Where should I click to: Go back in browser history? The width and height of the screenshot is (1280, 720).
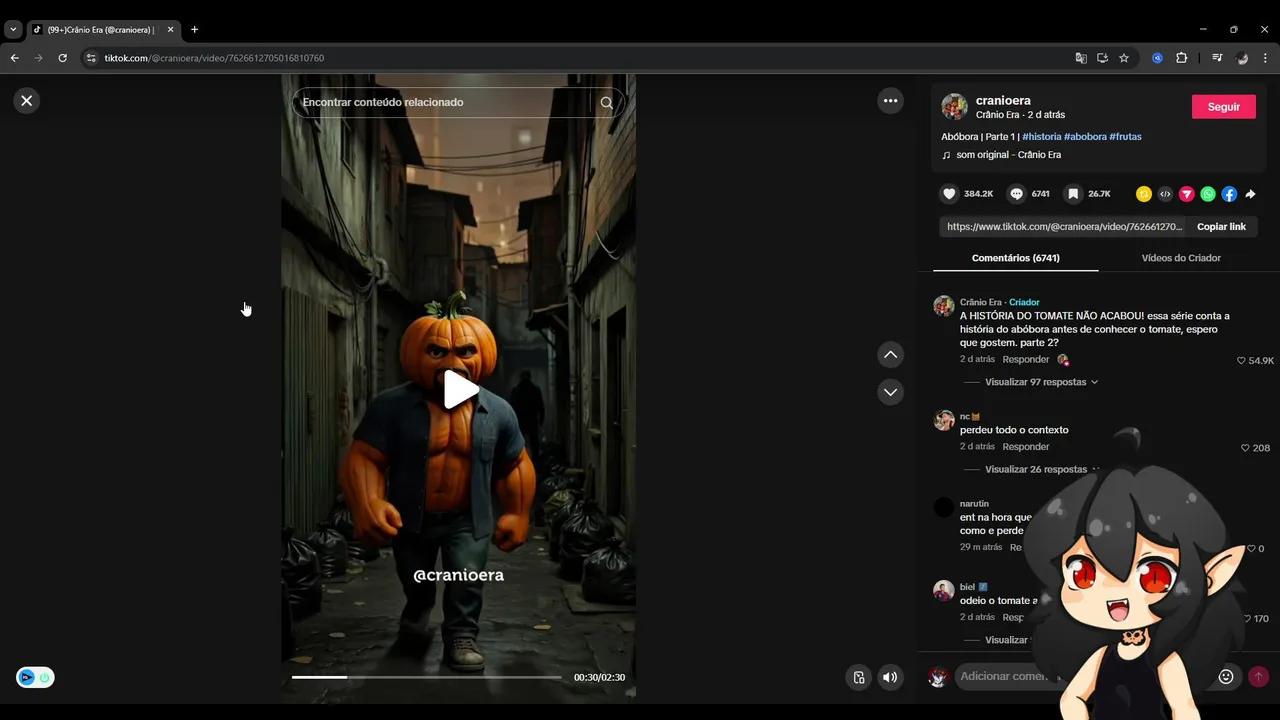tap(14, 58)
